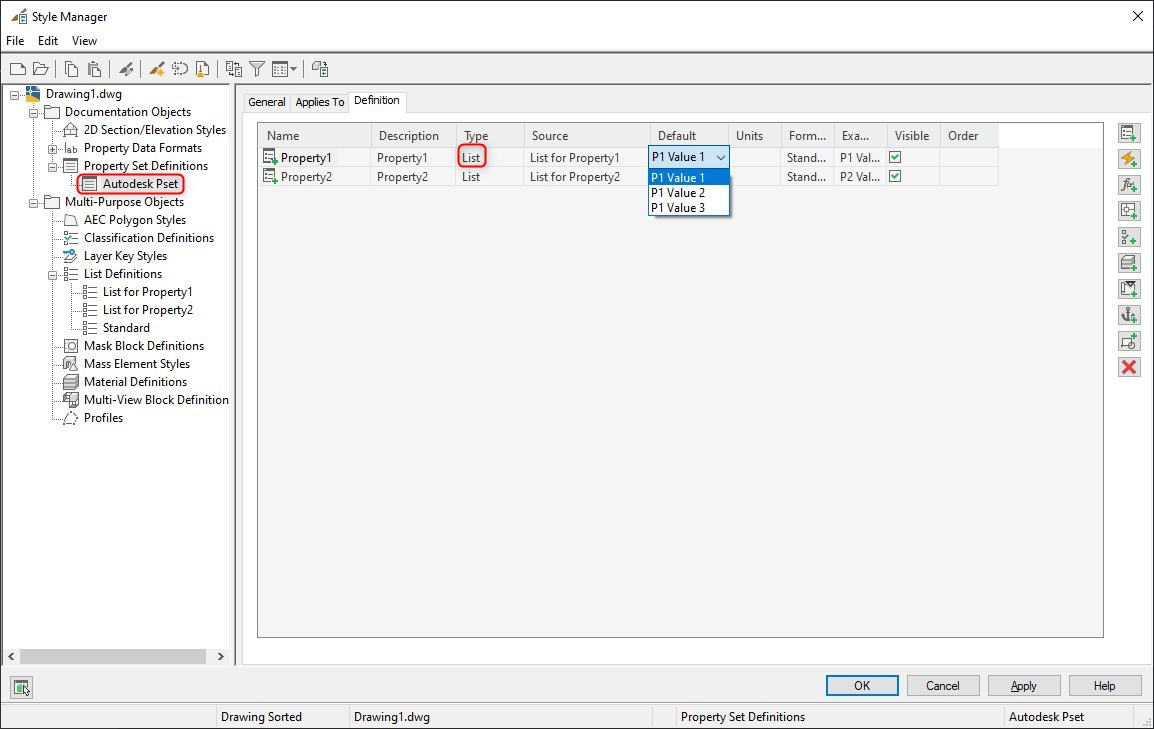
Task: Click the Filter Style Type funnel icon
Action: point(257,69)
